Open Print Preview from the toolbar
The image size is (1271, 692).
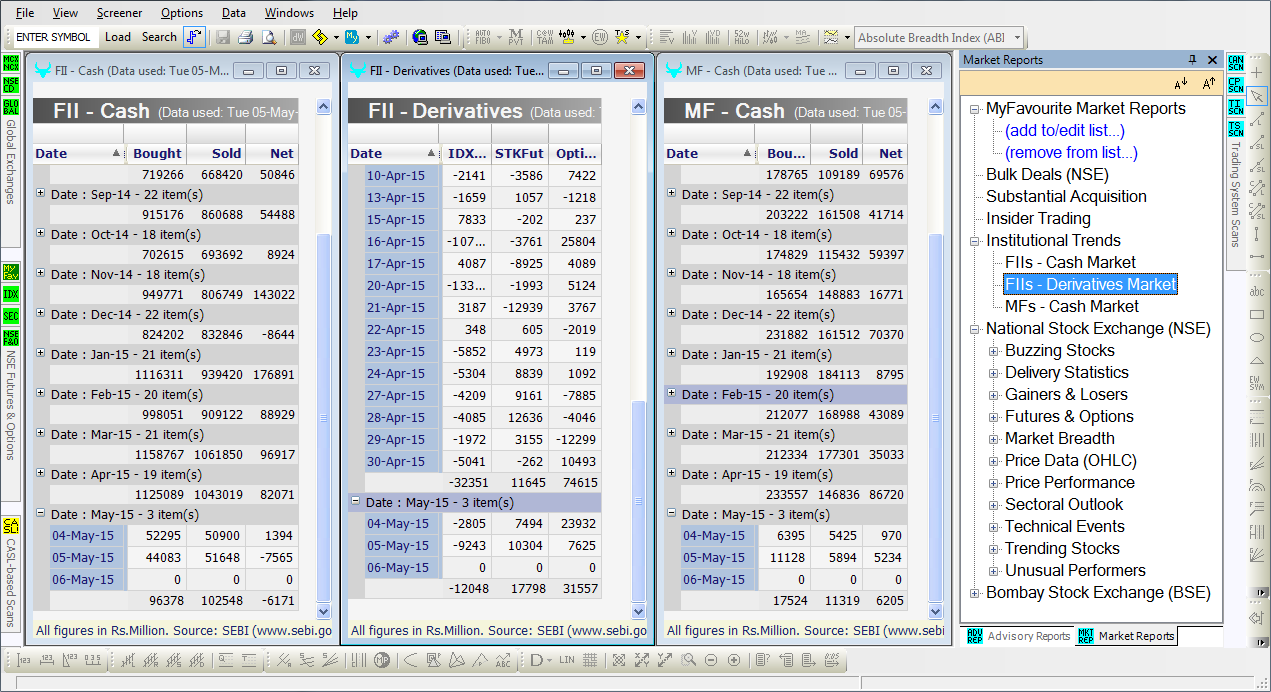(x=268, y=37)
